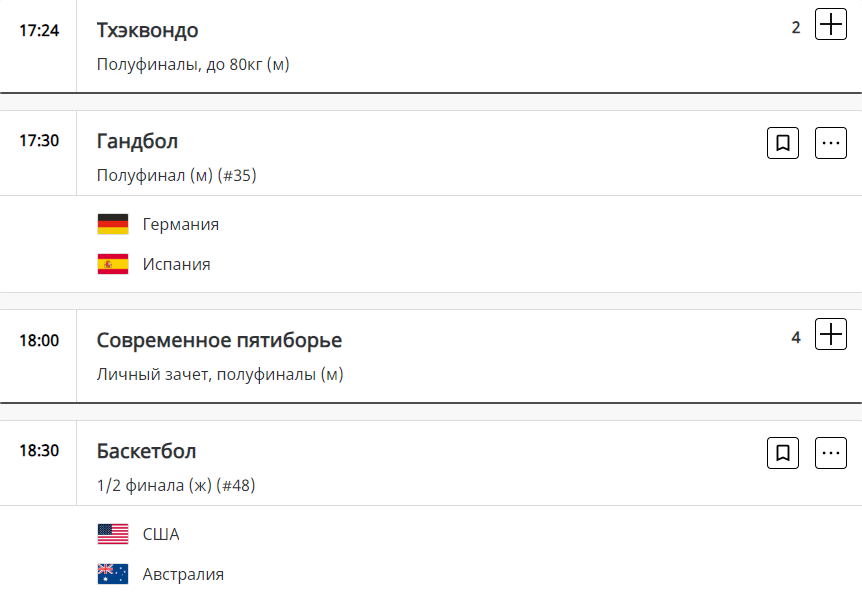Click the Spain flag icon
The image size is (862, 601).
[113, 264]
